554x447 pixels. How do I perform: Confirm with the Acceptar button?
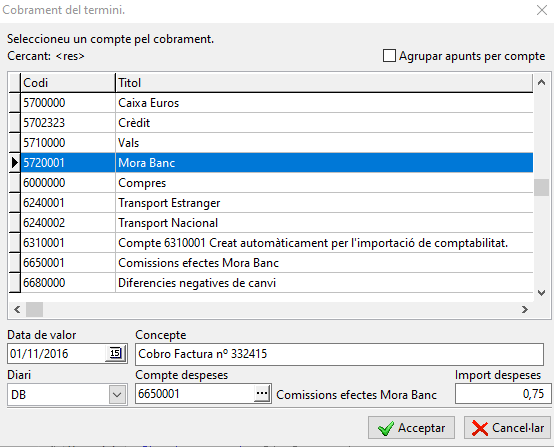[x=411, y=428]
